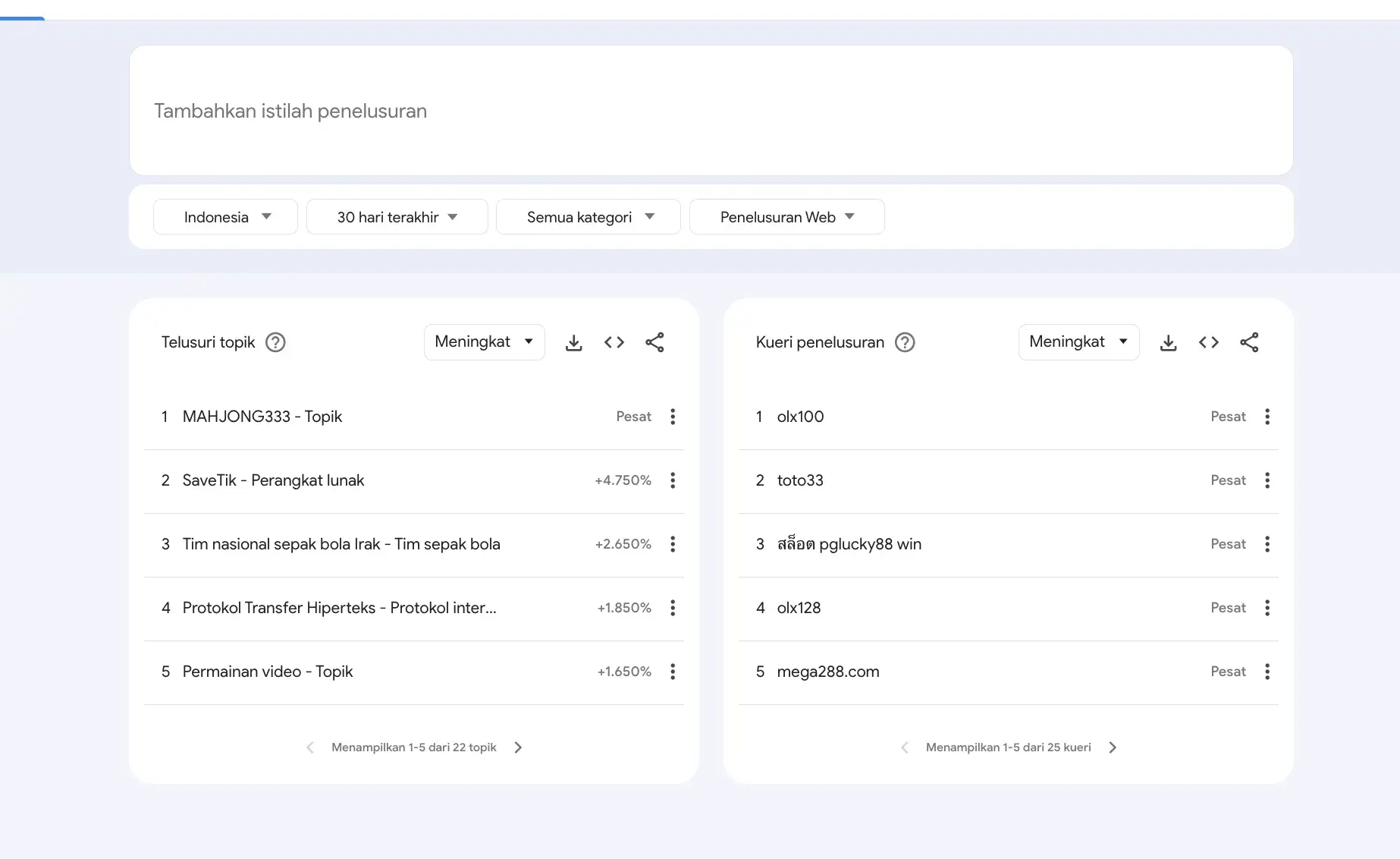
Task: Open more options for Tim nasional Irak row
Action: pos(673,544)
